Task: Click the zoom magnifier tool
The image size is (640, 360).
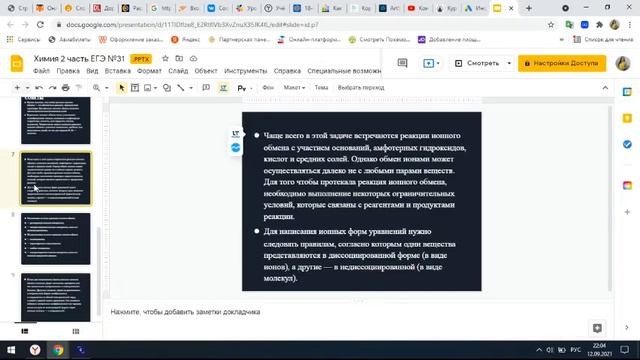Action: click(96, 88)
